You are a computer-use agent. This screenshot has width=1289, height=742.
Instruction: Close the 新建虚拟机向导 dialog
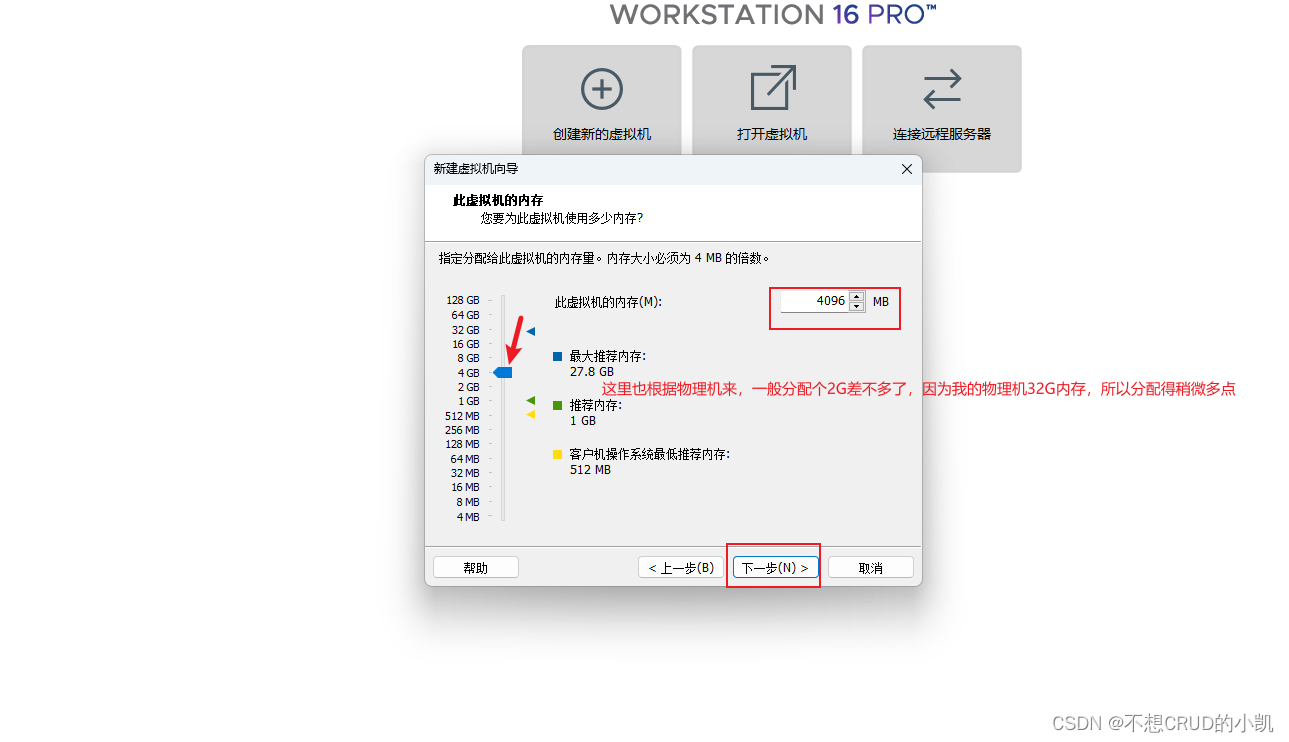coord(907,169)
